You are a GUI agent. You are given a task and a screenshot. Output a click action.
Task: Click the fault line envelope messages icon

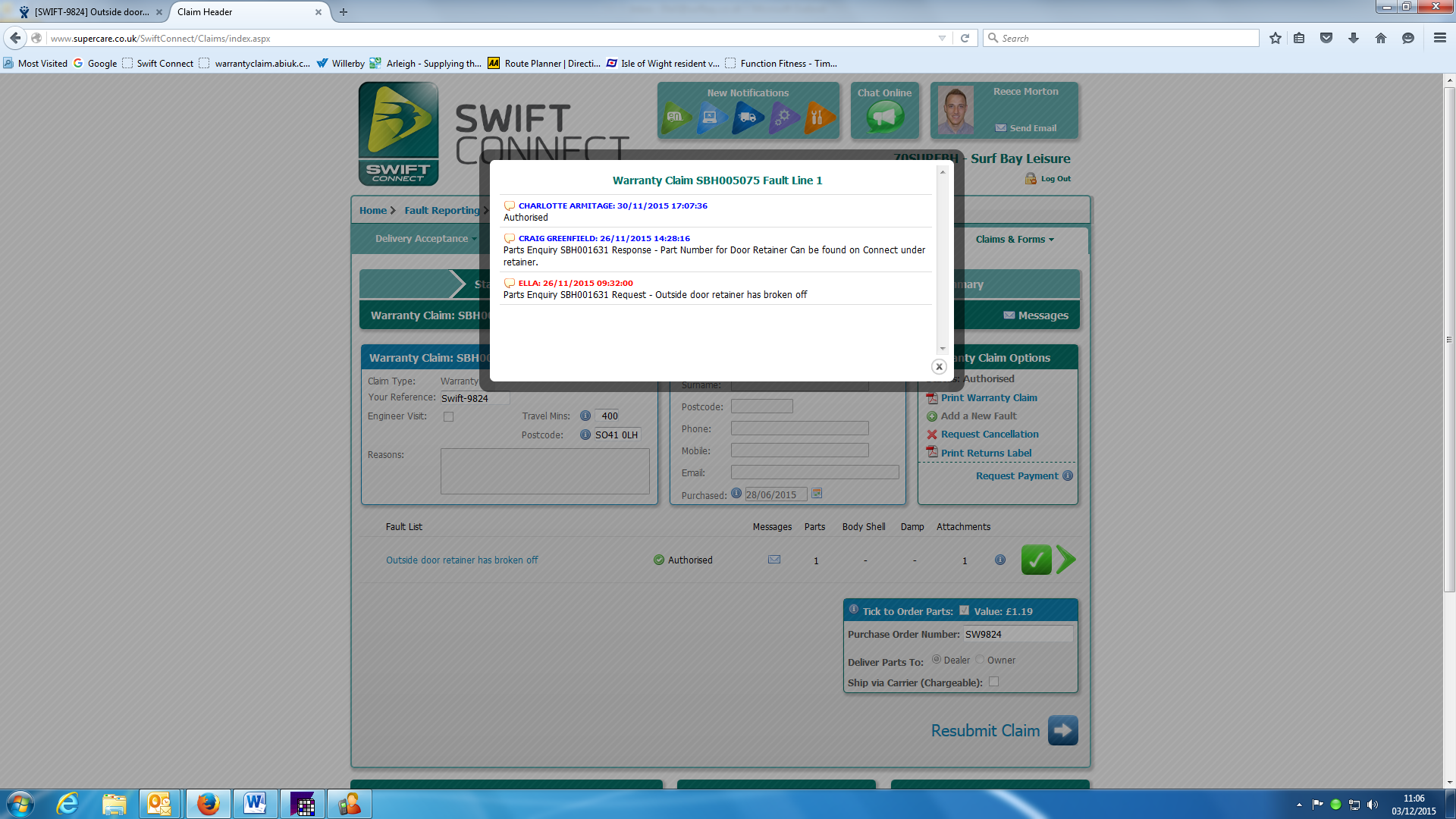coord(774,560)
